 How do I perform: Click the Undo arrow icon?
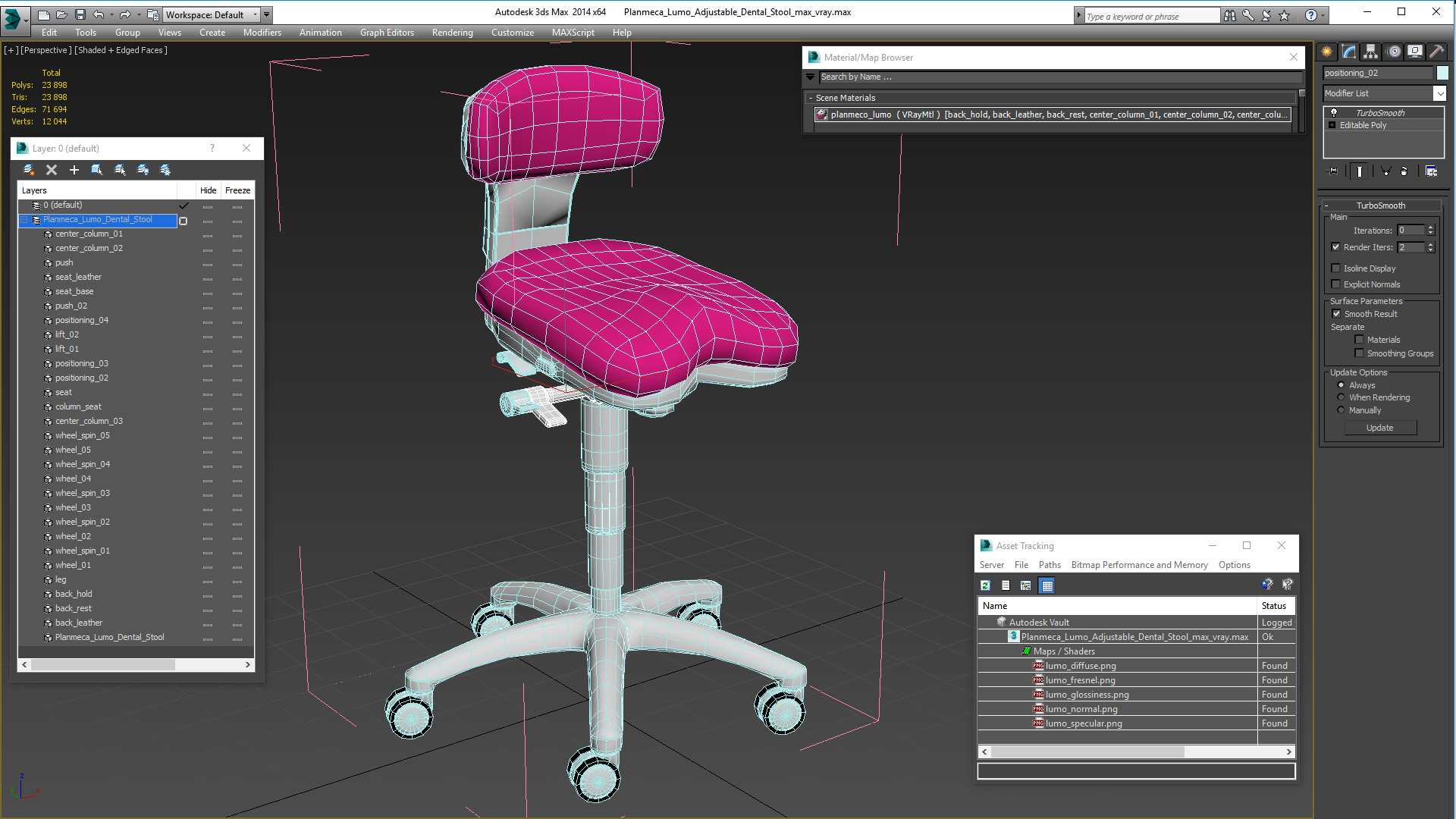click(98, 14)
